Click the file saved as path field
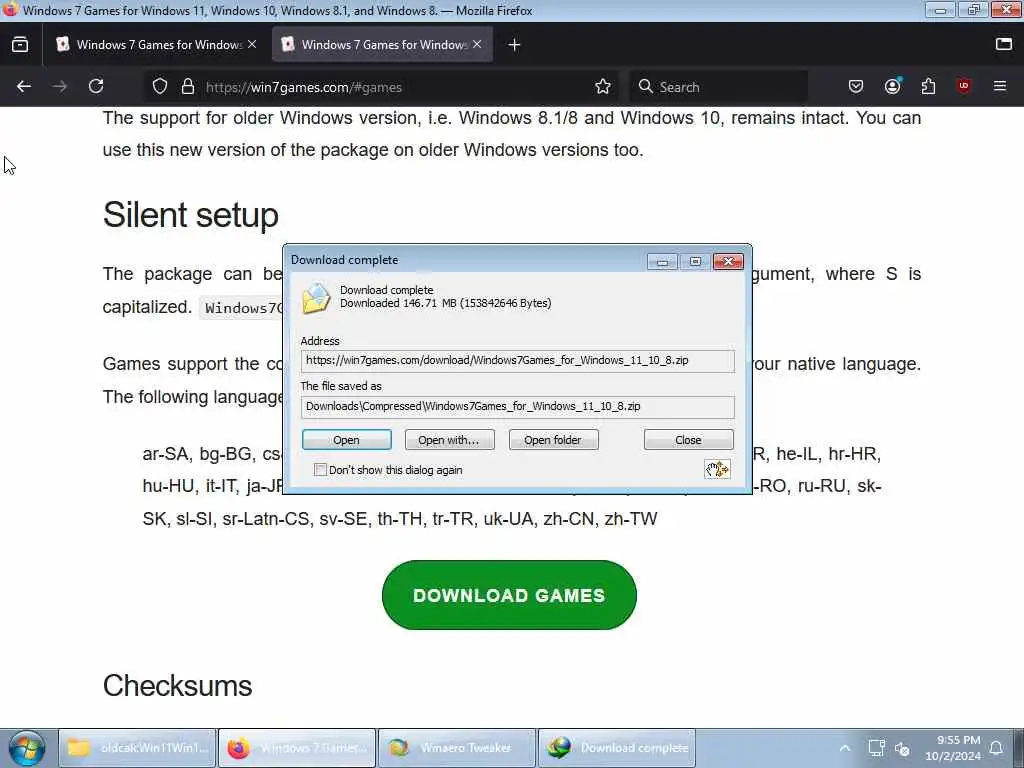Viewport: 1024px width, 768px height. 517,406
